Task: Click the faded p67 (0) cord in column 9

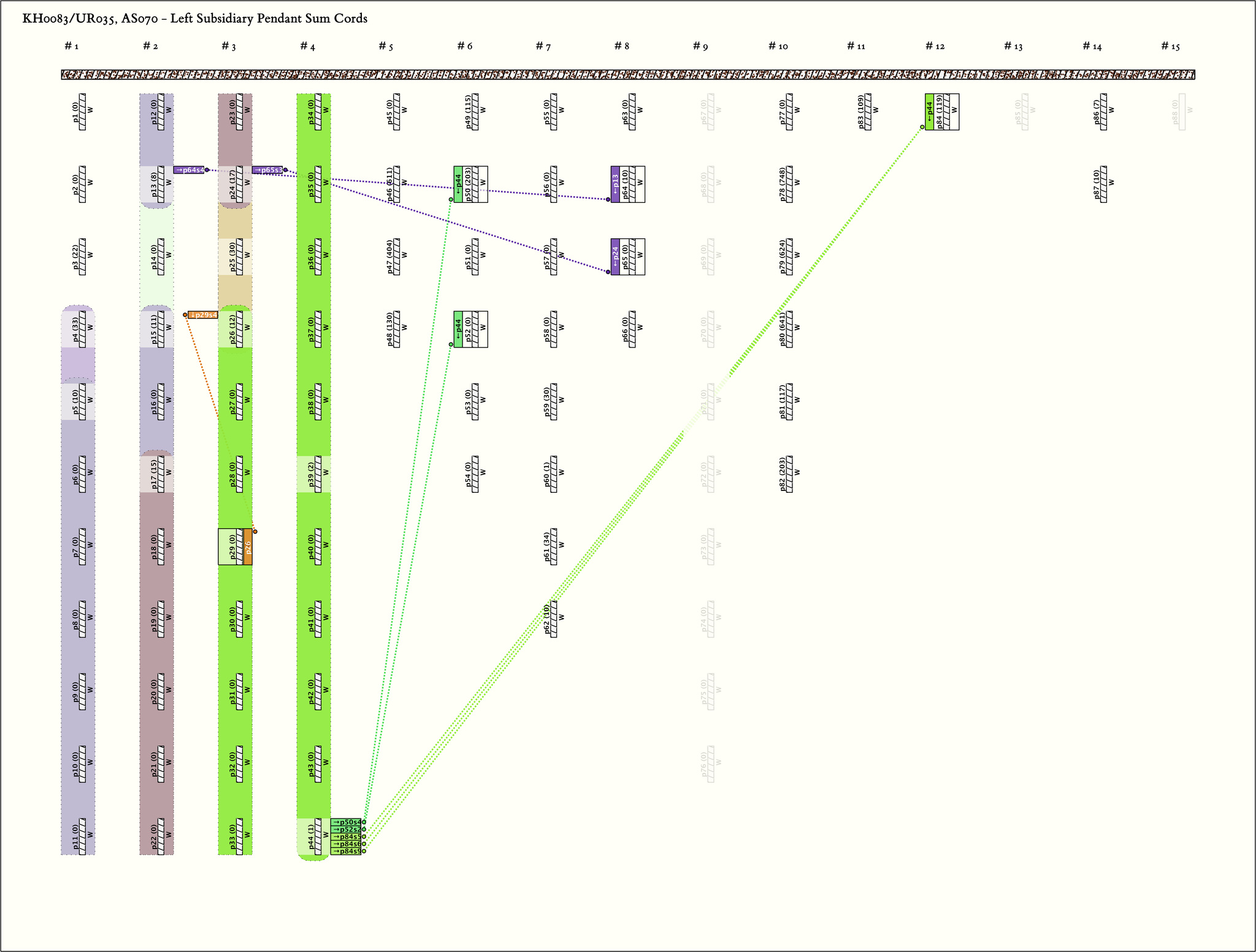Action: coord(710,112)
